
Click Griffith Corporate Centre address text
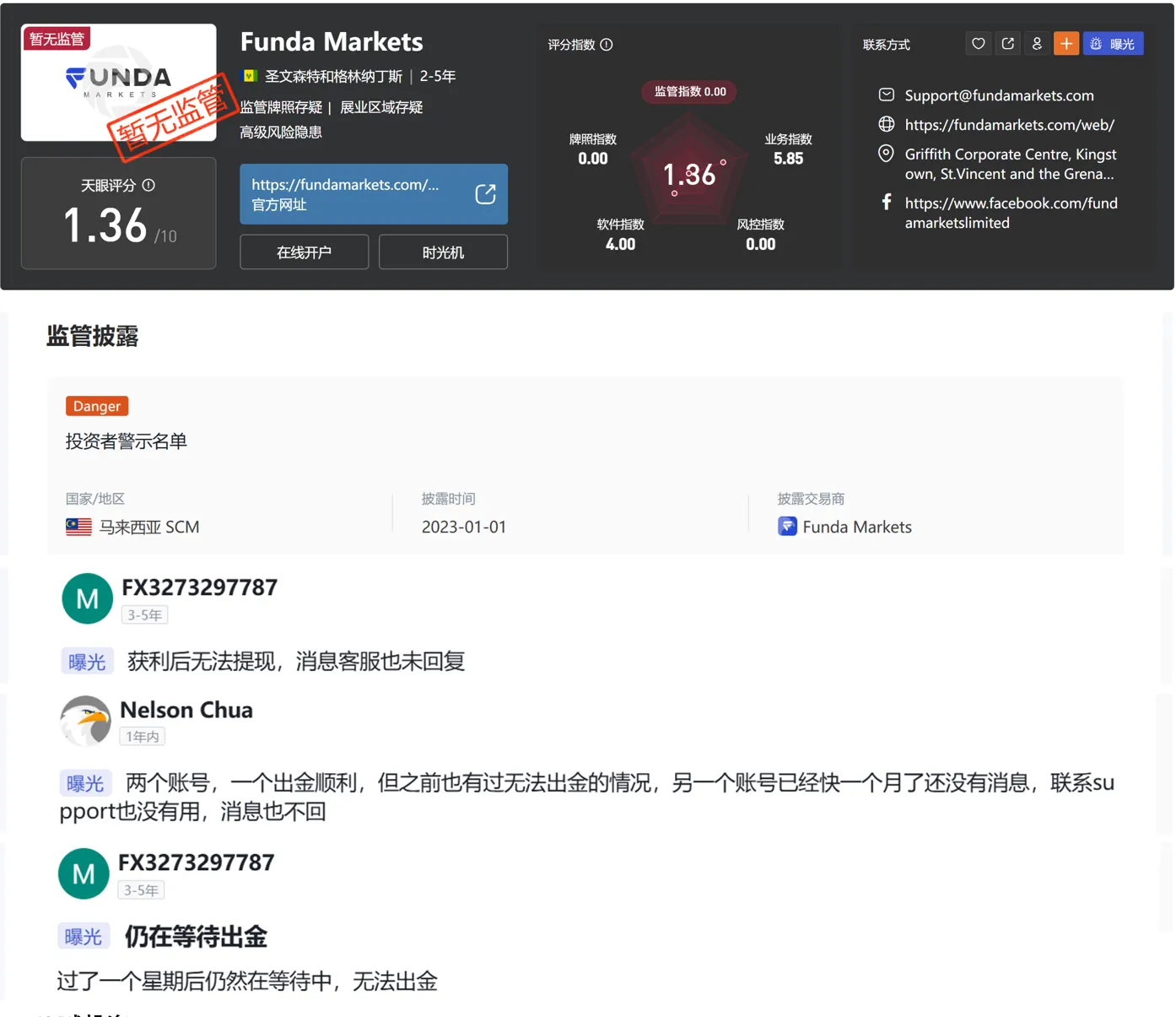pyautogui.click(x=1010, y=164)
